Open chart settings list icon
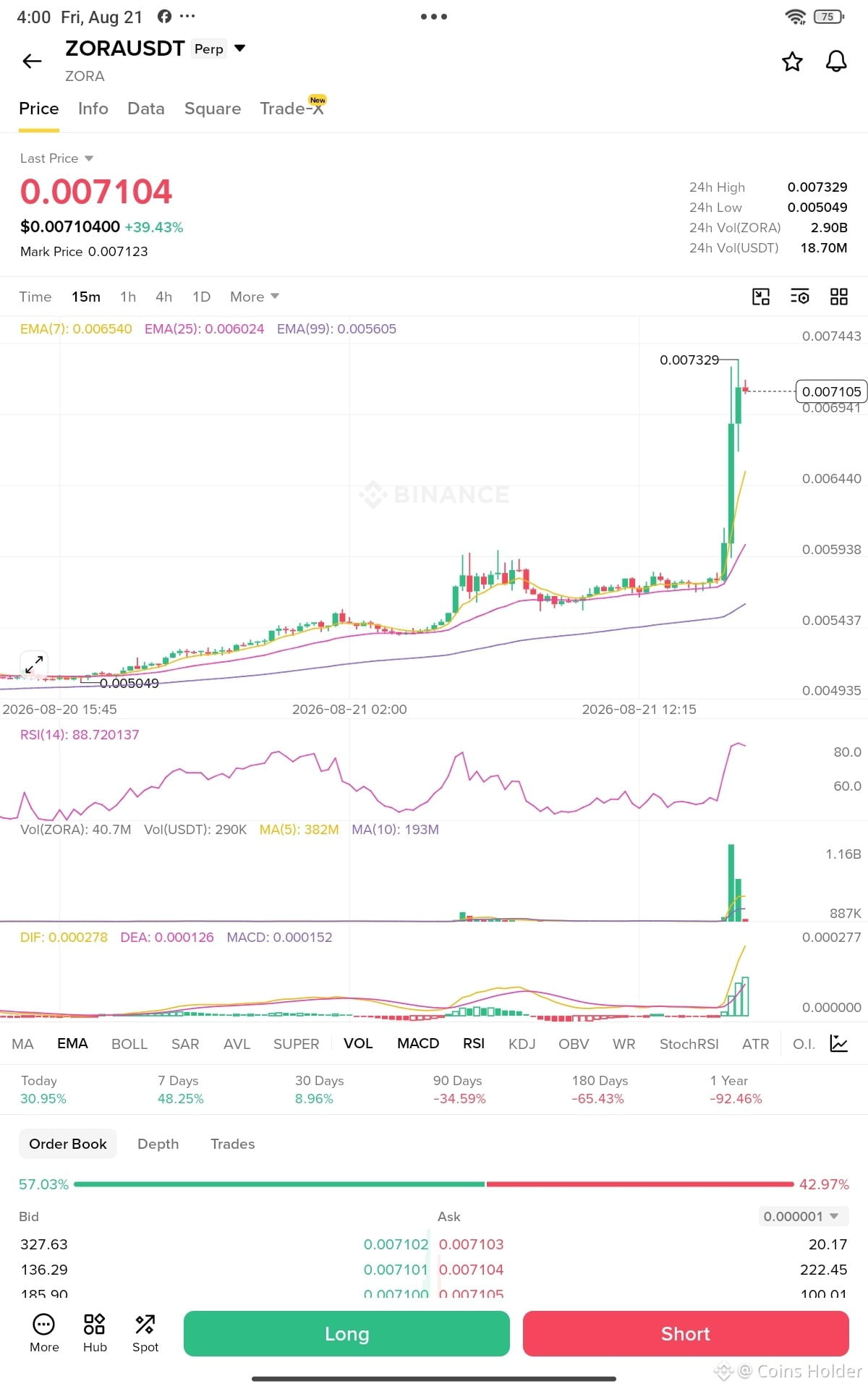This screenshot has height=1389, width=868. (x=799, y=297)
